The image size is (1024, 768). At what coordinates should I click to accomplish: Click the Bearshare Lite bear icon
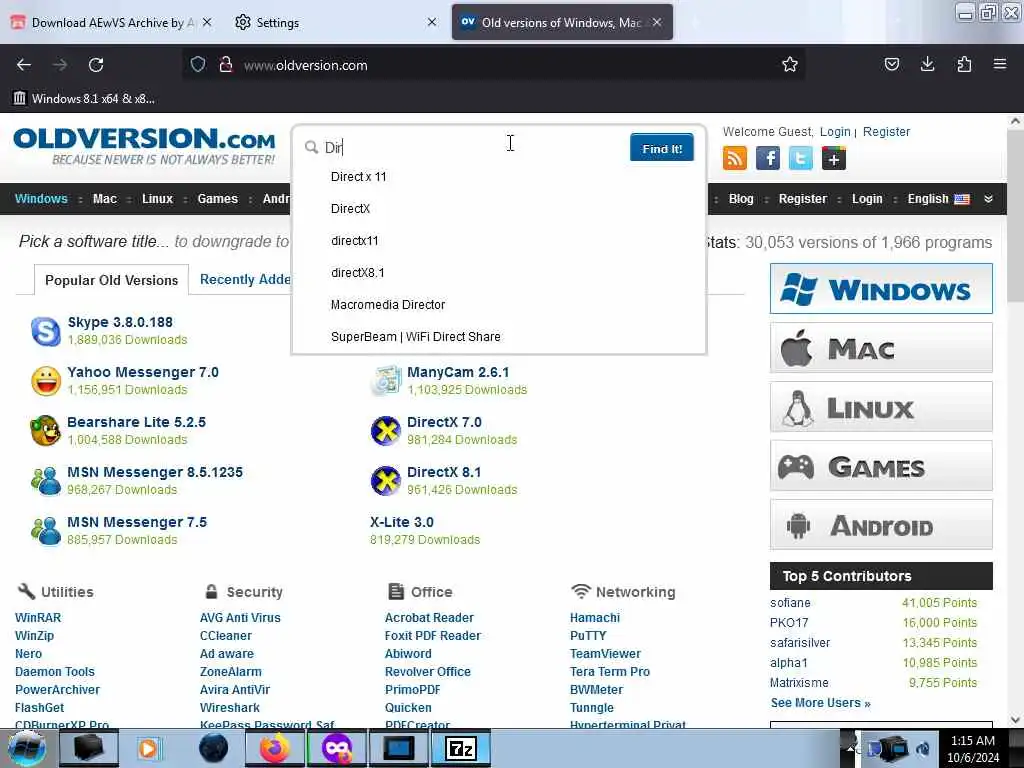pyautogui.click(x=46, y=431)
